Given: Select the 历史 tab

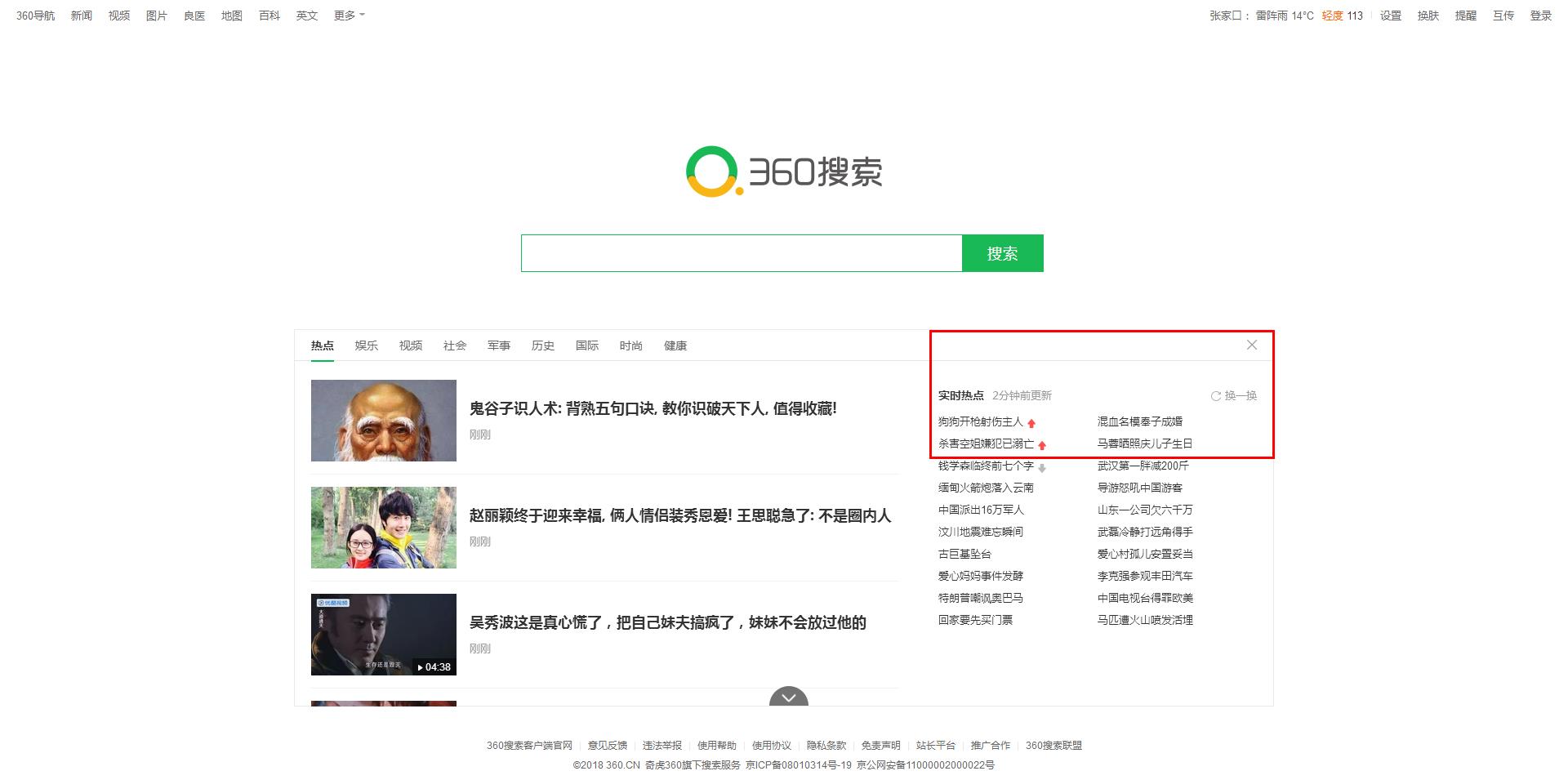Looking at the screenshot, I should (543, 345).
